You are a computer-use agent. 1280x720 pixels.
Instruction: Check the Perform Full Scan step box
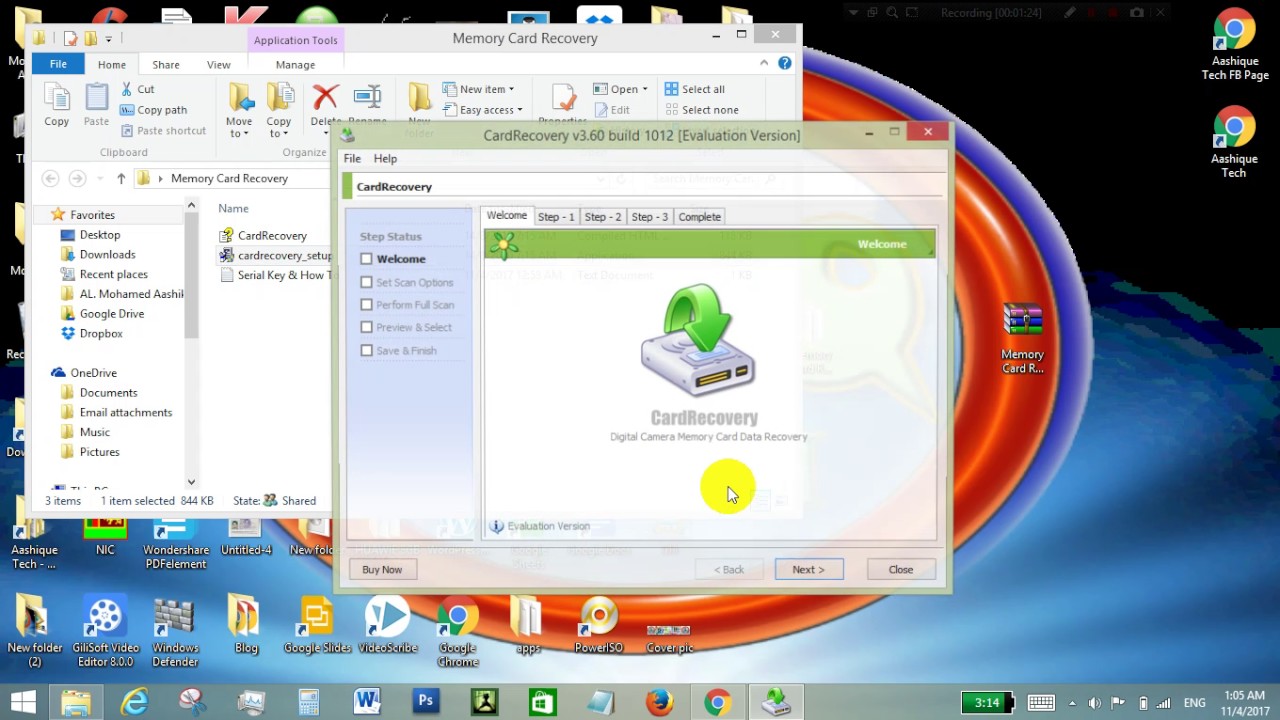tap(366, 305)
